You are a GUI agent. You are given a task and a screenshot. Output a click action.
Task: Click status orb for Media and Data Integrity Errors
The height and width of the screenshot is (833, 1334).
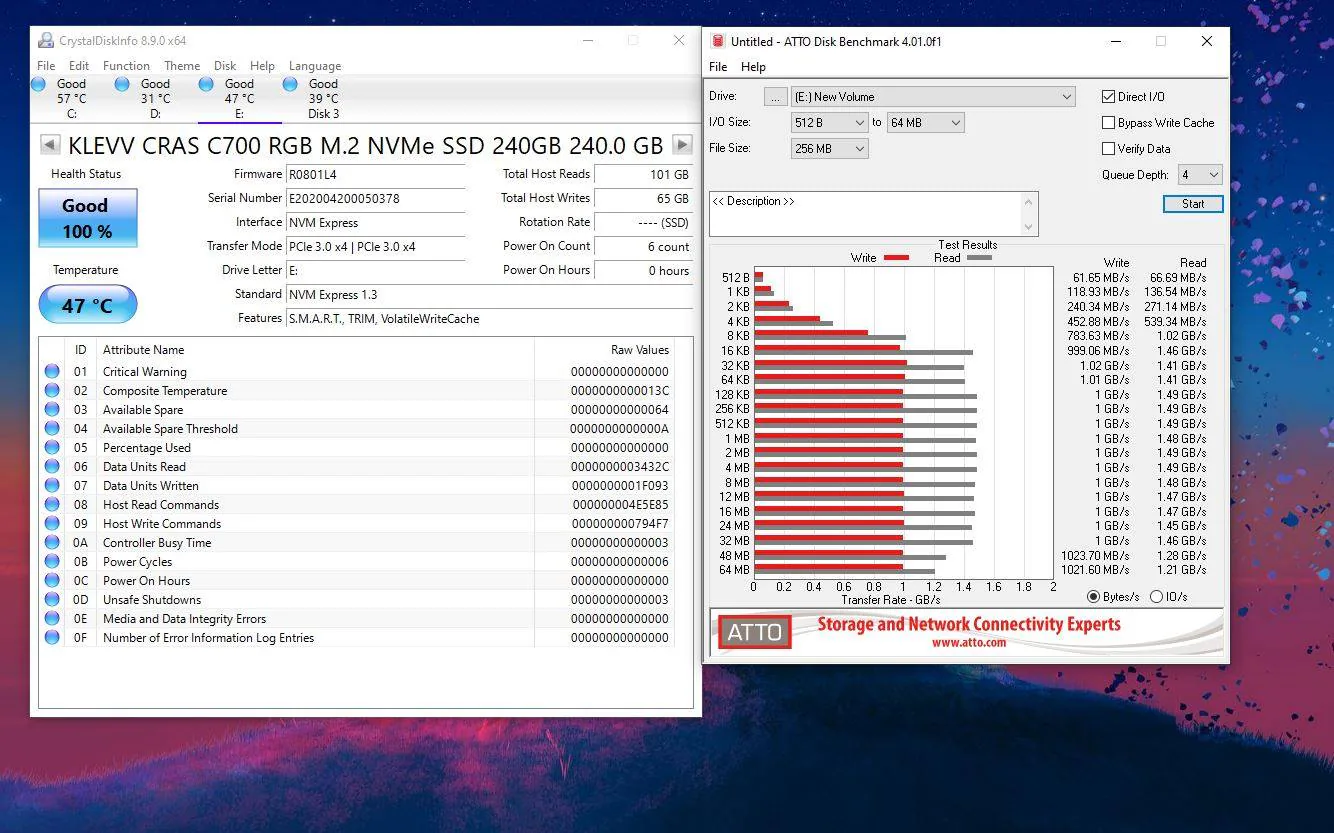52,619
